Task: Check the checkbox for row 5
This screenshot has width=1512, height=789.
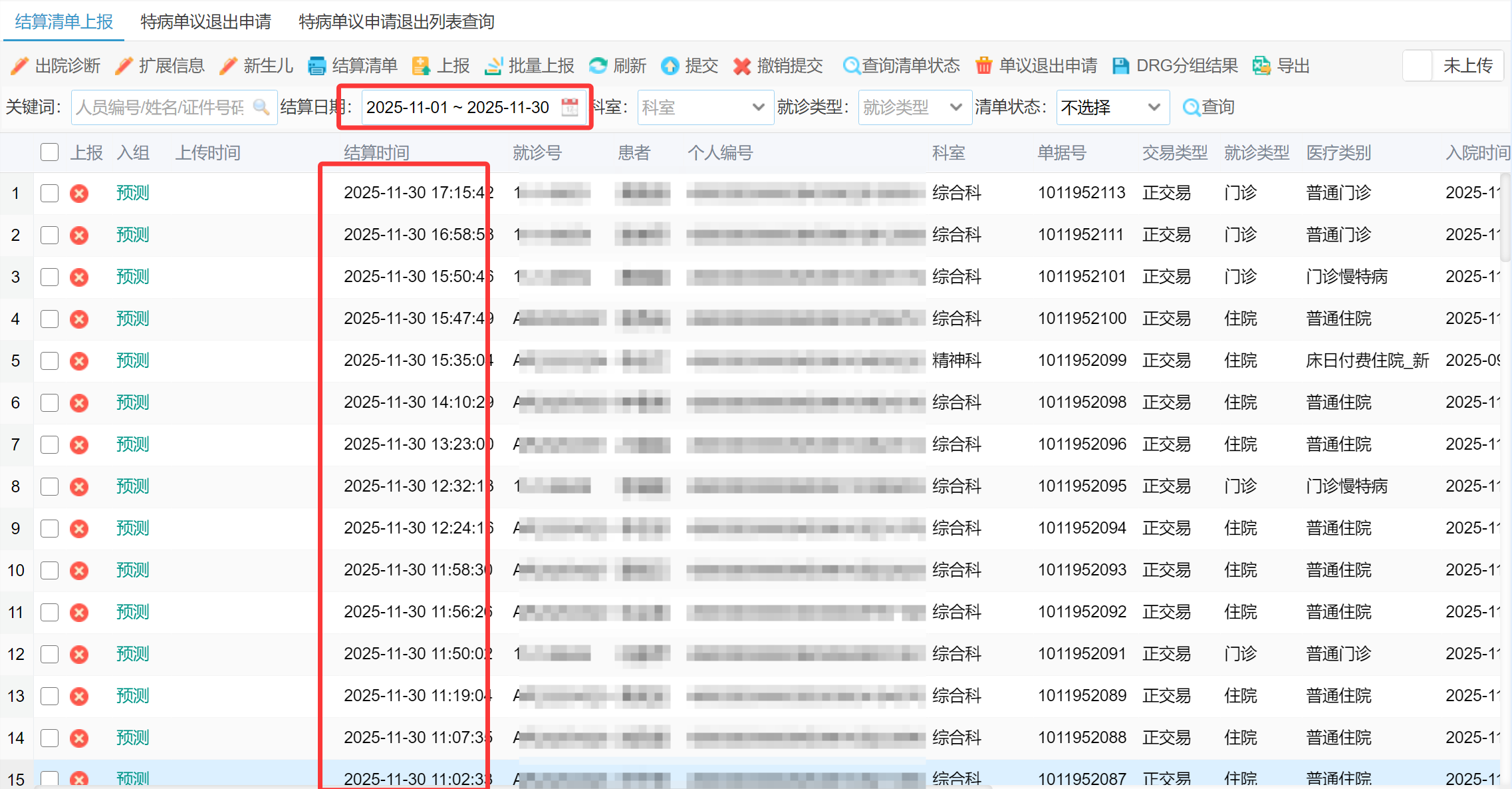Action: (49, 361)
